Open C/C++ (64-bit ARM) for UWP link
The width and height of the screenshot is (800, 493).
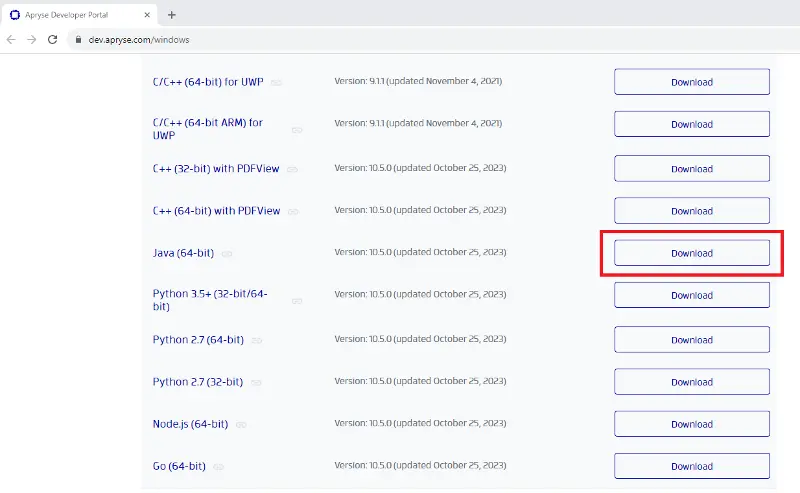(208, 129)
